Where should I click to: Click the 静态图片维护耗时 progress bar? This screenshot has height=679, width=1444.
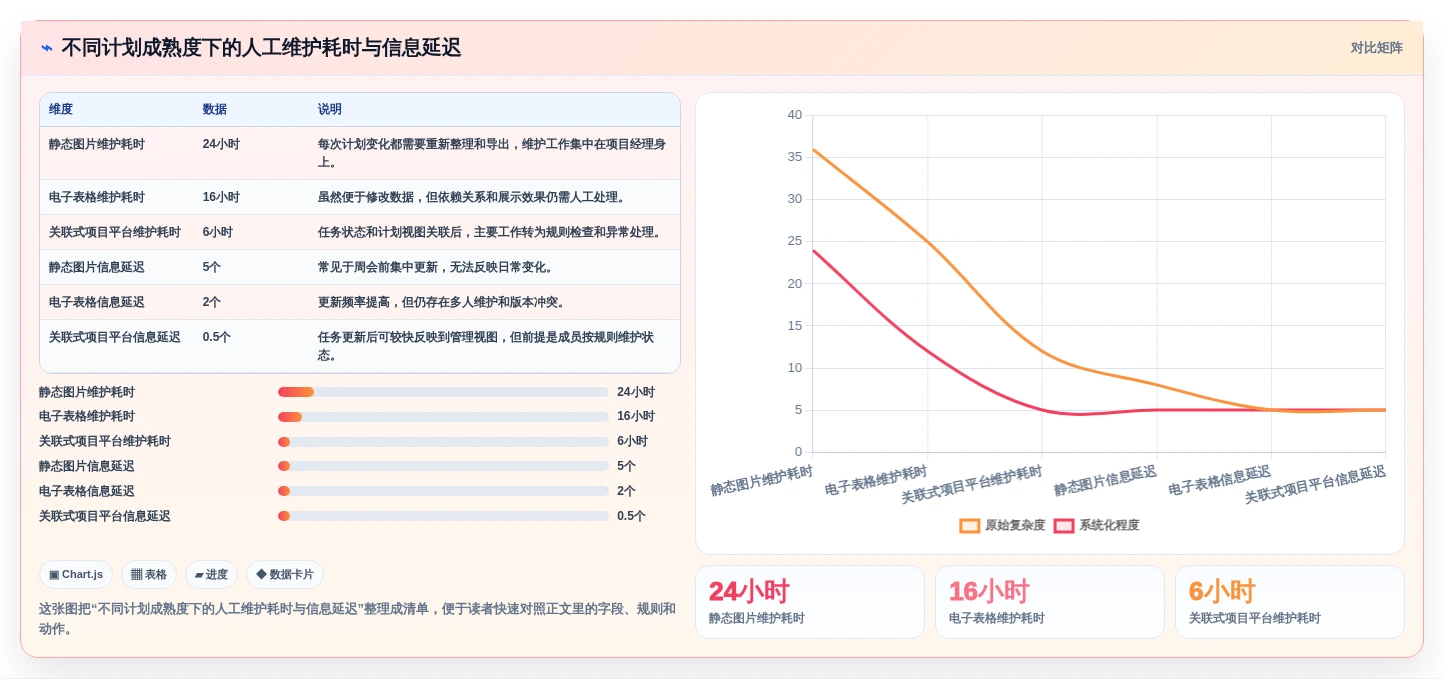tap(443, 392)
